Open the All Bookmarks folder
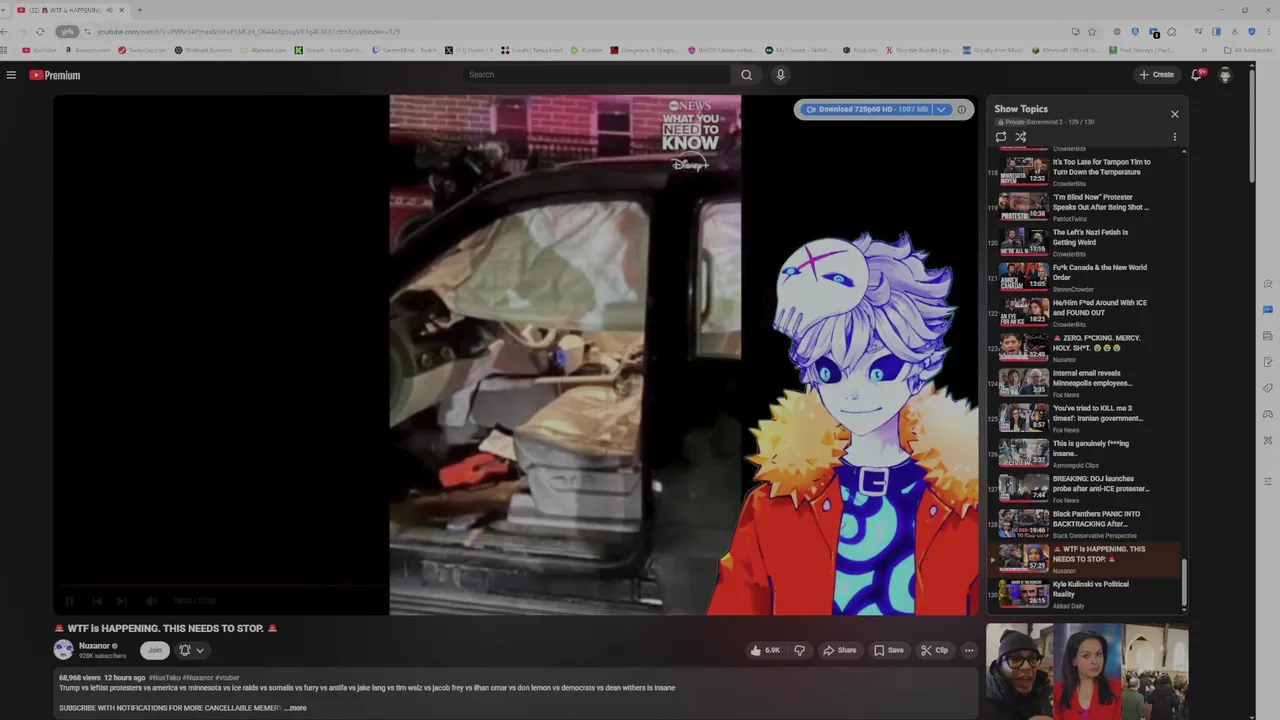Image resolution: width=1280 pixels, height=720 pixels. [1247, 50]
